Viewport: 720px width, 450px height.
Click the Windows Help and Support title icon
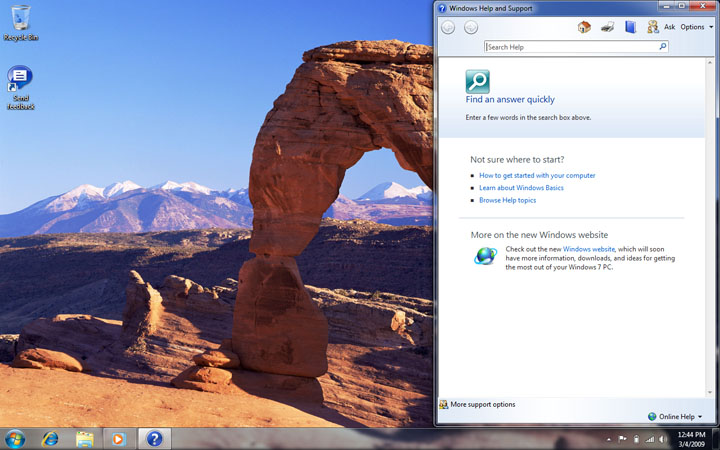442,8
